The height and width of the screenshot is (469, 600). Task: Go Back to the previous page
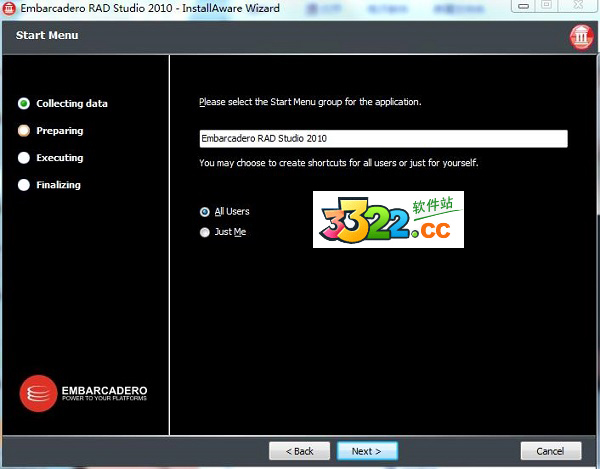tap(299, 451)
